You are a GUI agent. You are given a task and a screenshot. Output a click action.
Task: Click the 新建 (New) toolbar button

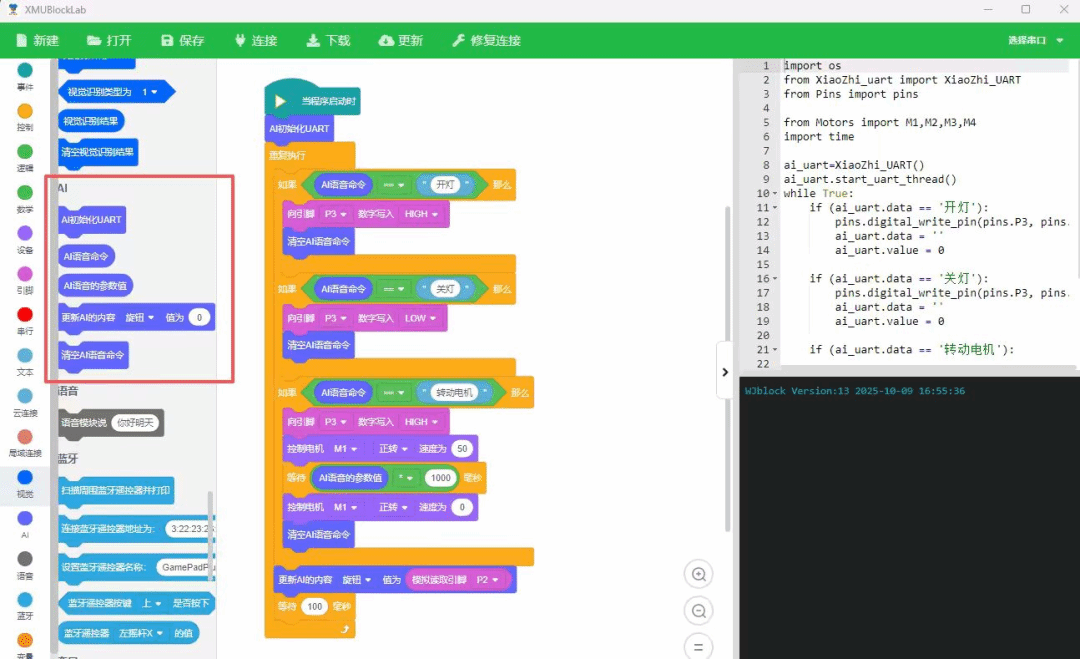[37, 41]
